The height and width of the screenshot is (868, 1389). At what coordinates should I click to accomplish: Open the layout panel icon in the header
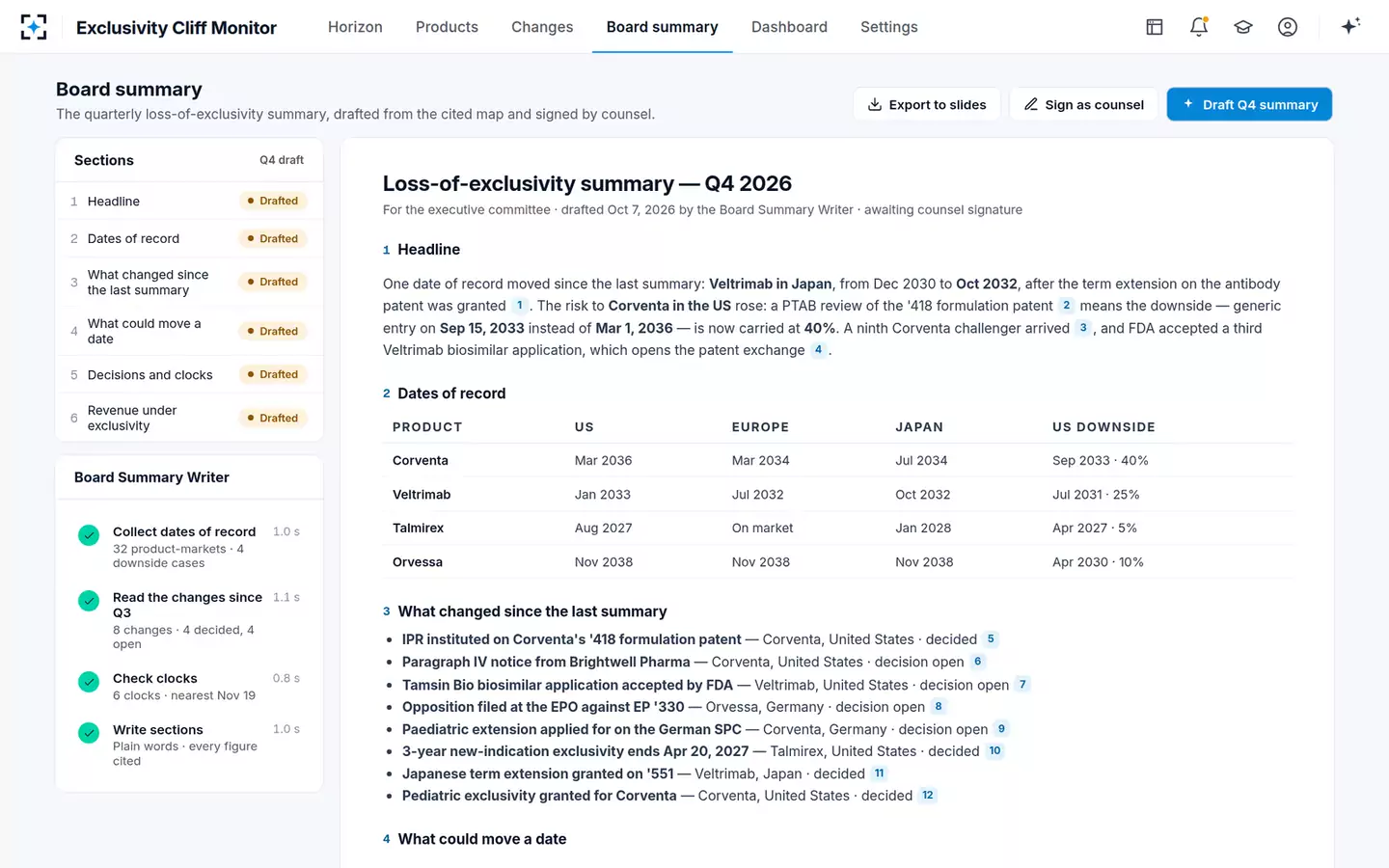click(1155, 27)
